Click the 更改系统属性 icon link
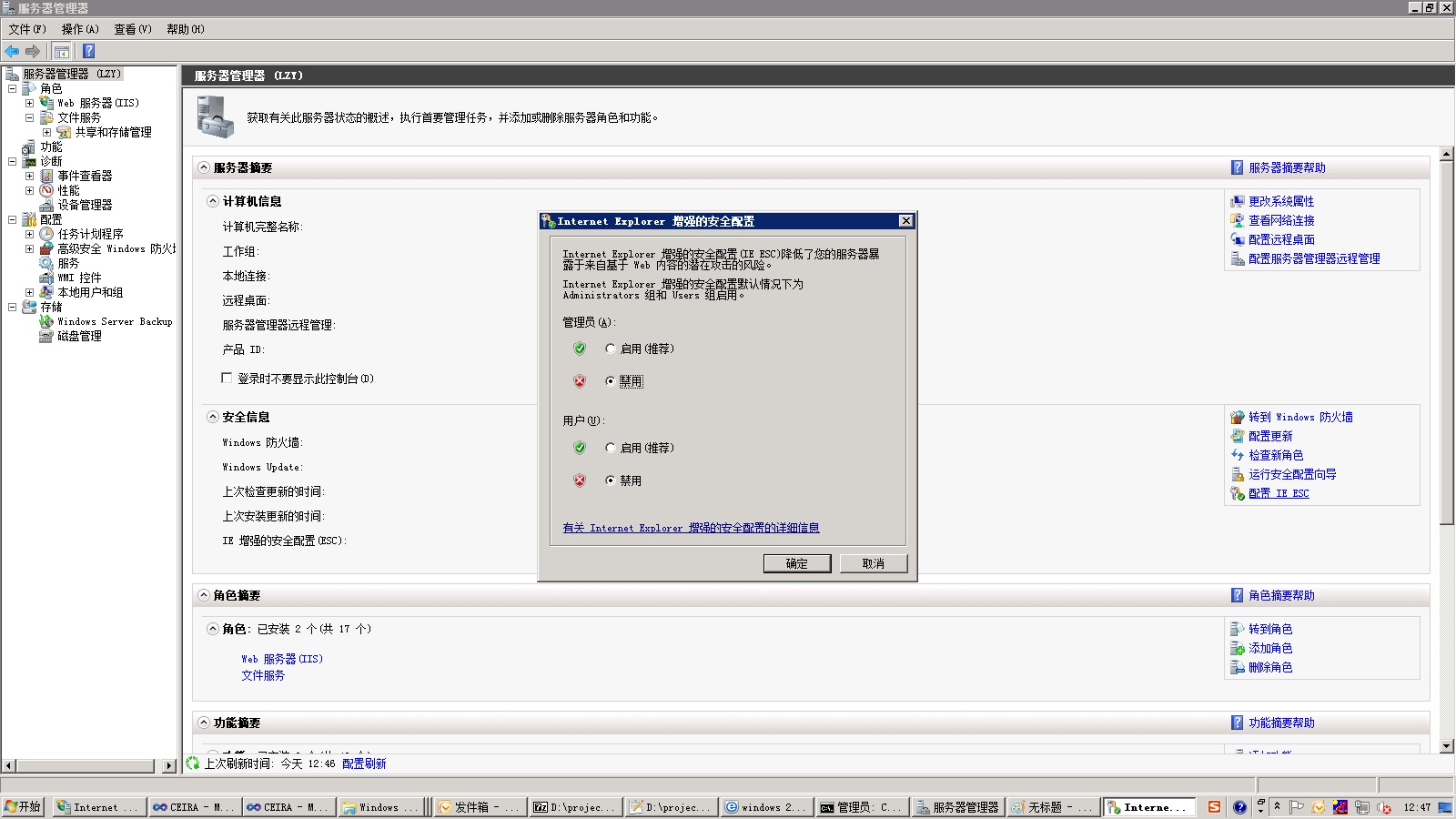Image resolution: width=1456 pixels, height=819 pixels. click(1238, 201)
